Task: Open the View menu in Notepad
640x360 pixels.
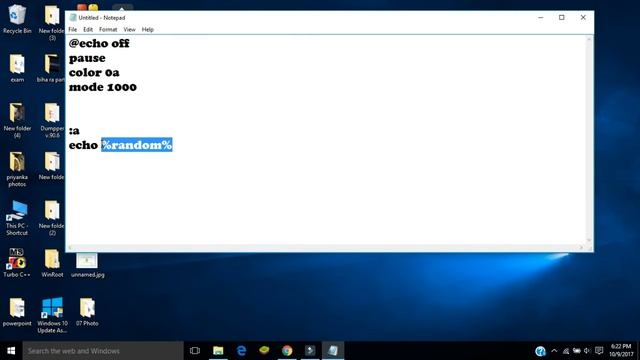Action: point(129,29)
